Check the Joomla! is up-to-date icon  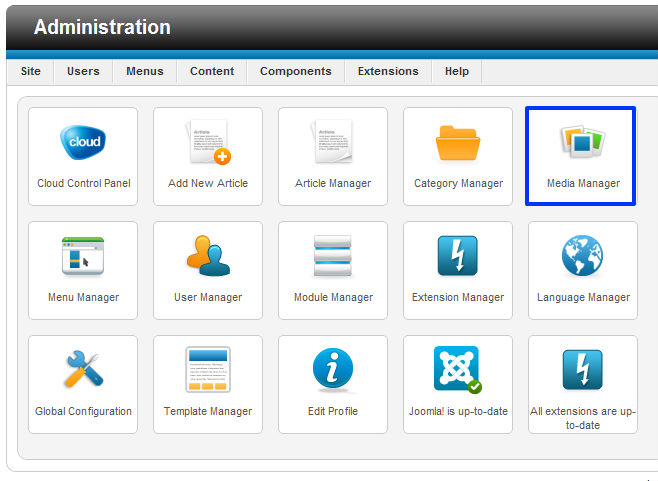458,369
